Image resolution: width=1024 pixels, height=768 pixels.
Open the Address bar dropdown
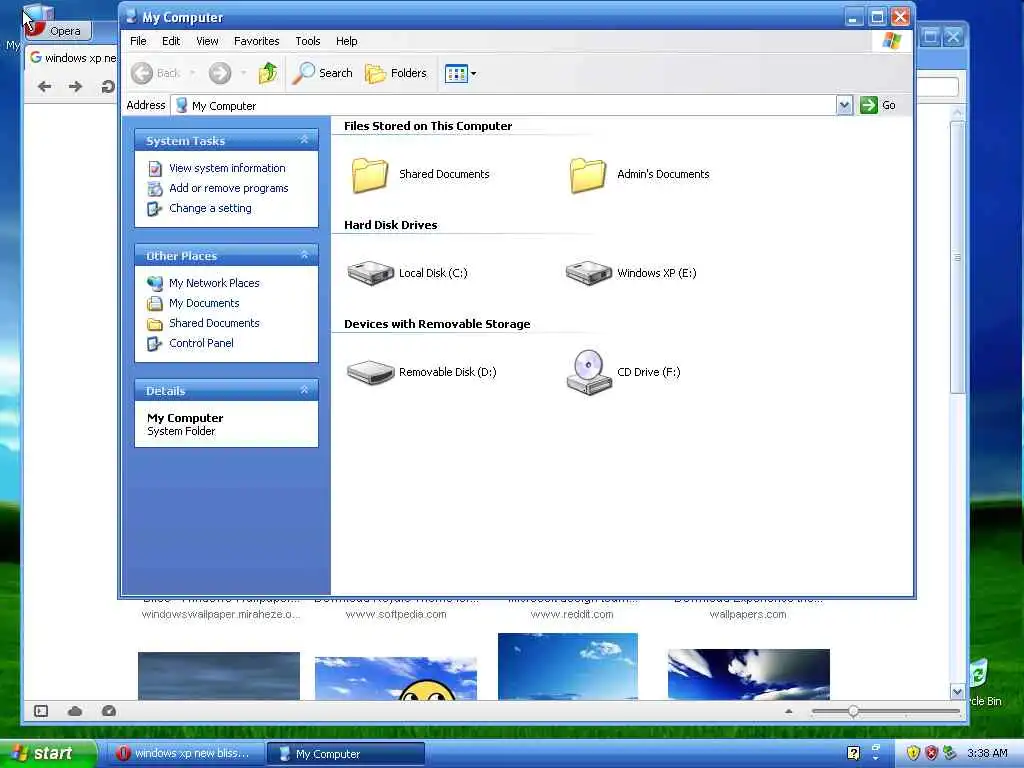click(x=844, y=105)
